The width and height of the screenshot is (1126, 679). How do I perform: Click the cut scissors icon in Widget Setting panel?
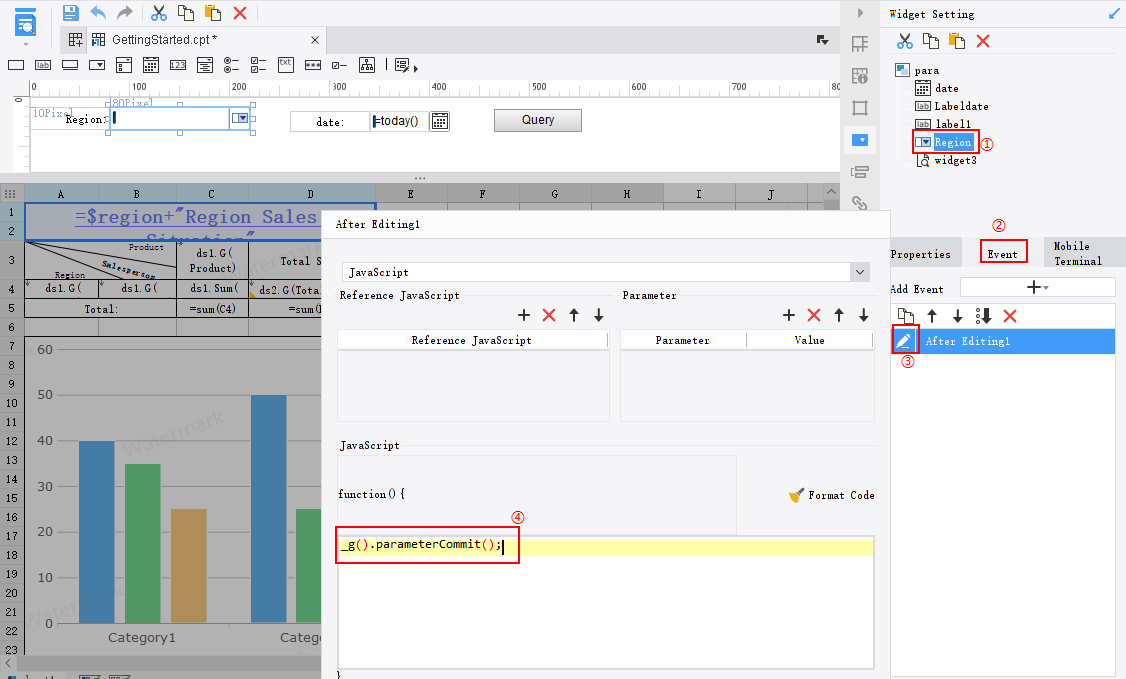[905, 40]
